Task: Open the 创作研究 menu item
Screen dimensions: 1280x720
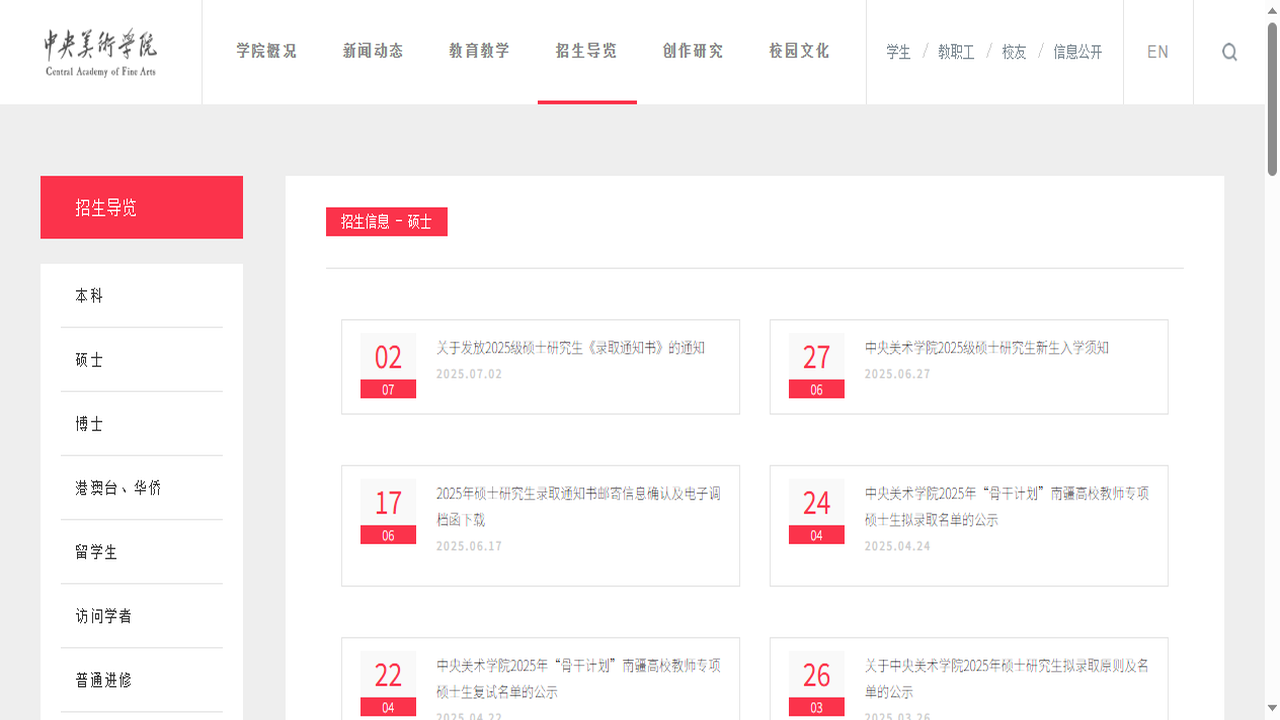Action: click(691, 51)
